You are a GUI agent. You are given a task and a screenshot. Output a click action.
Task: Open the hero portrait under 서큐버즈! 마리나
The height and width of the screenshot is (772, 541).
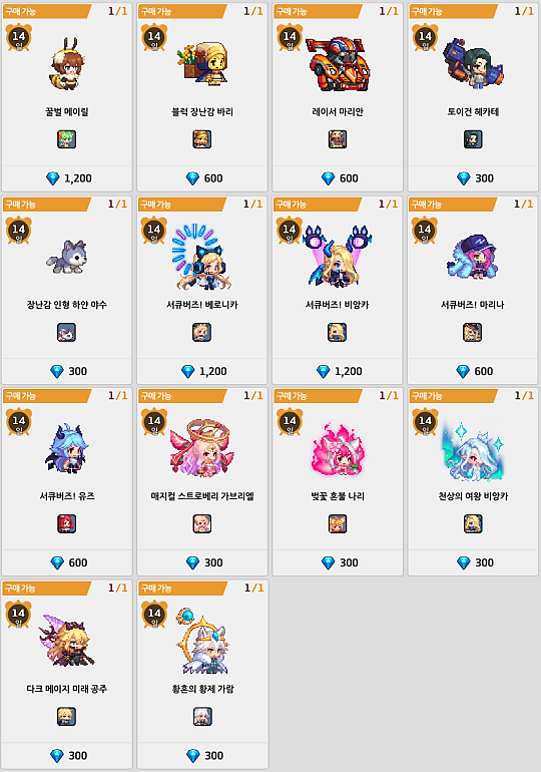click(x=473, y=332)
